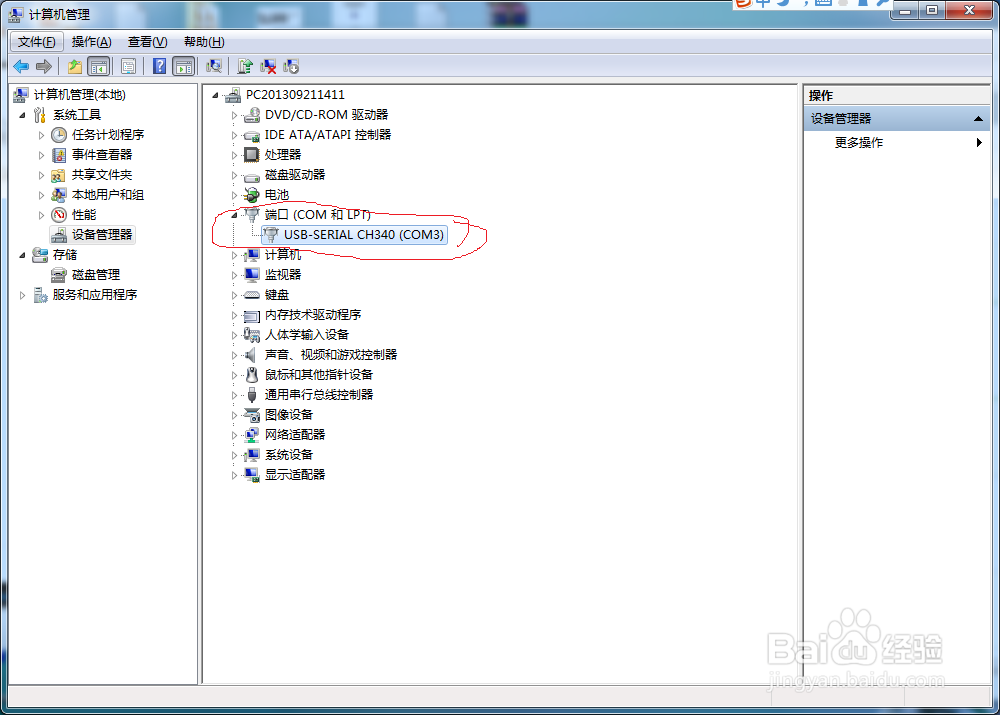
Task: Collapse the 端口 (COM 和 LPT) category
Action: 234,215
